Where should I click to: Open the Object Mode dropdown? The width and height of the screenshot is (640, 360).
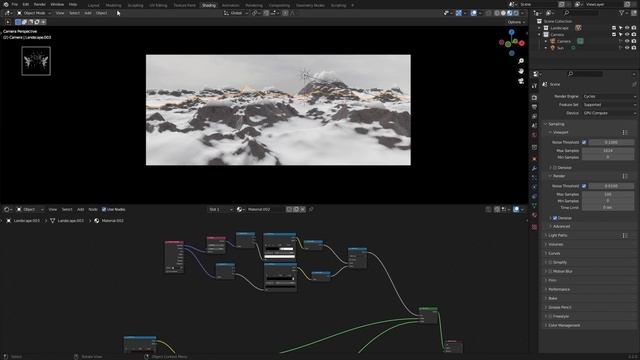(x=34, y=13)
